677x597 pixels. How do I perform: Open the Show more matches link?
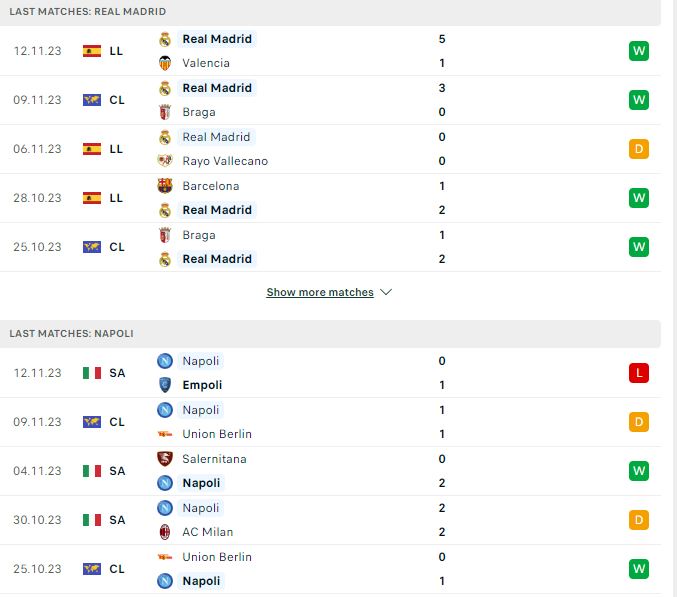320,292
